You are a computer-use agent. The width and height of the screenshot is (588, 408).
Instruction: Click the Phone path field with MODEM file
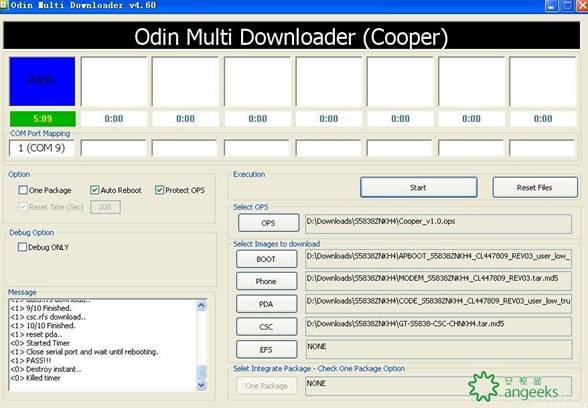(x=438, y=281)
